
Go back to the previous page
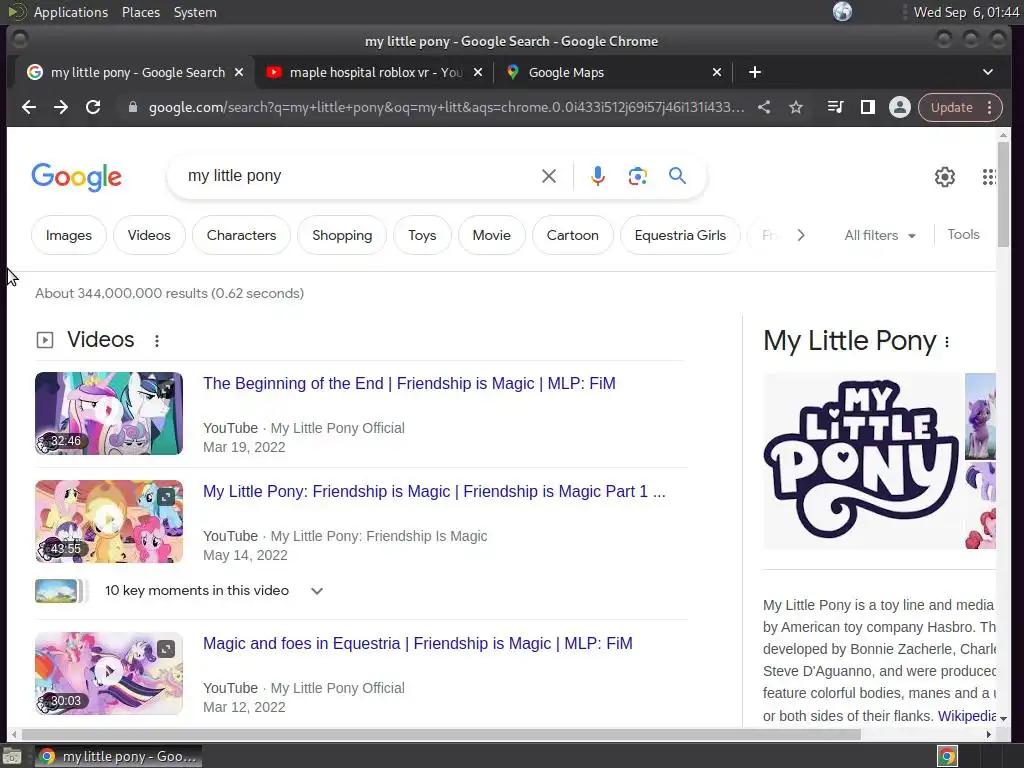pos(29,107)
